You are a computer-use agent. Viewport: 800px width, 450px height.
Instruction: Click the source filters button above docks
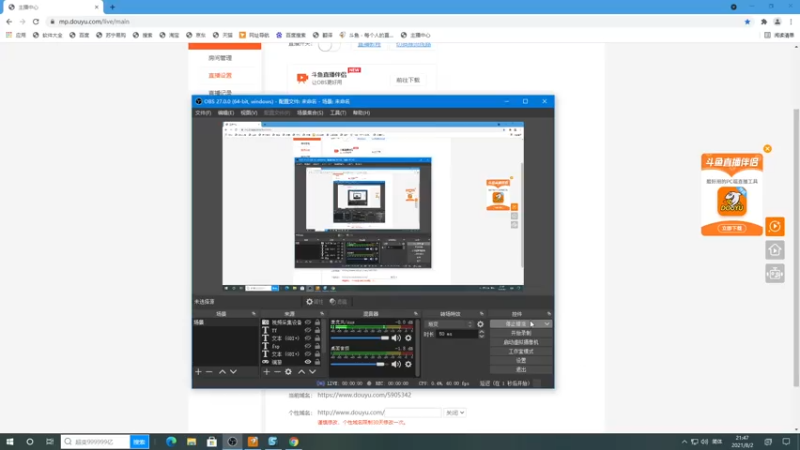pos(338,302)
